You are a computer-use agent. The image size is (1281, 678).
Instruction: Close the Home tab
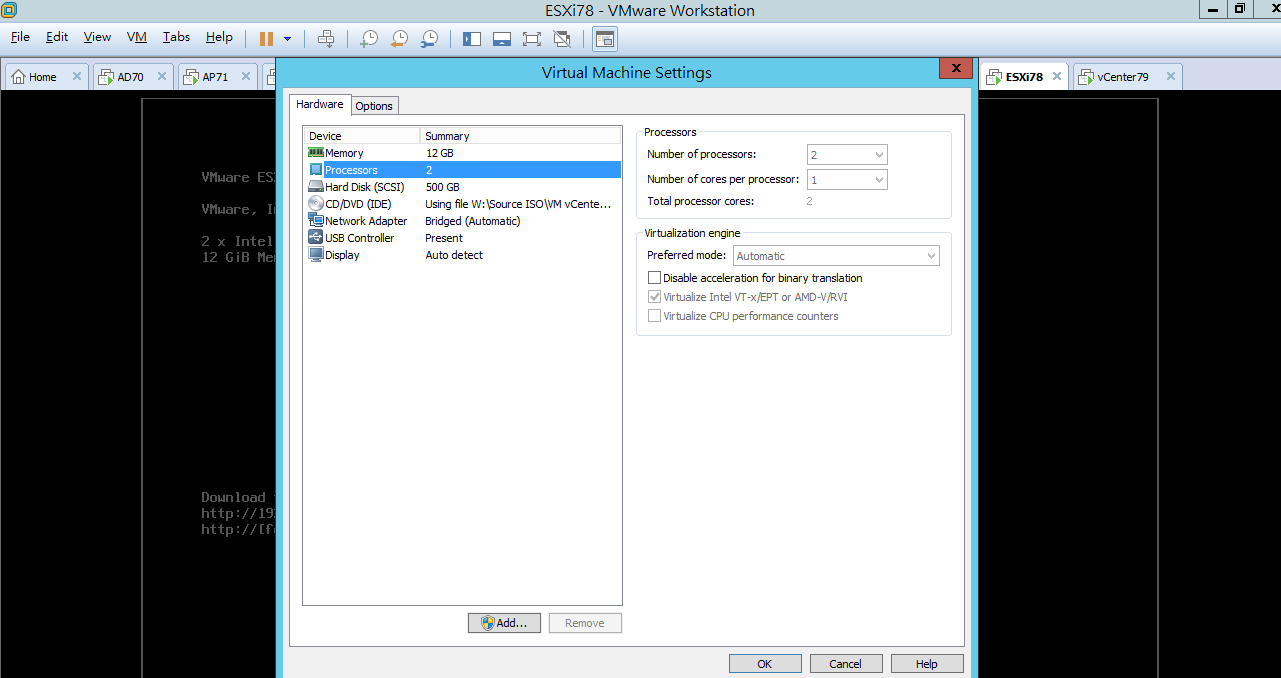[77, 77]
